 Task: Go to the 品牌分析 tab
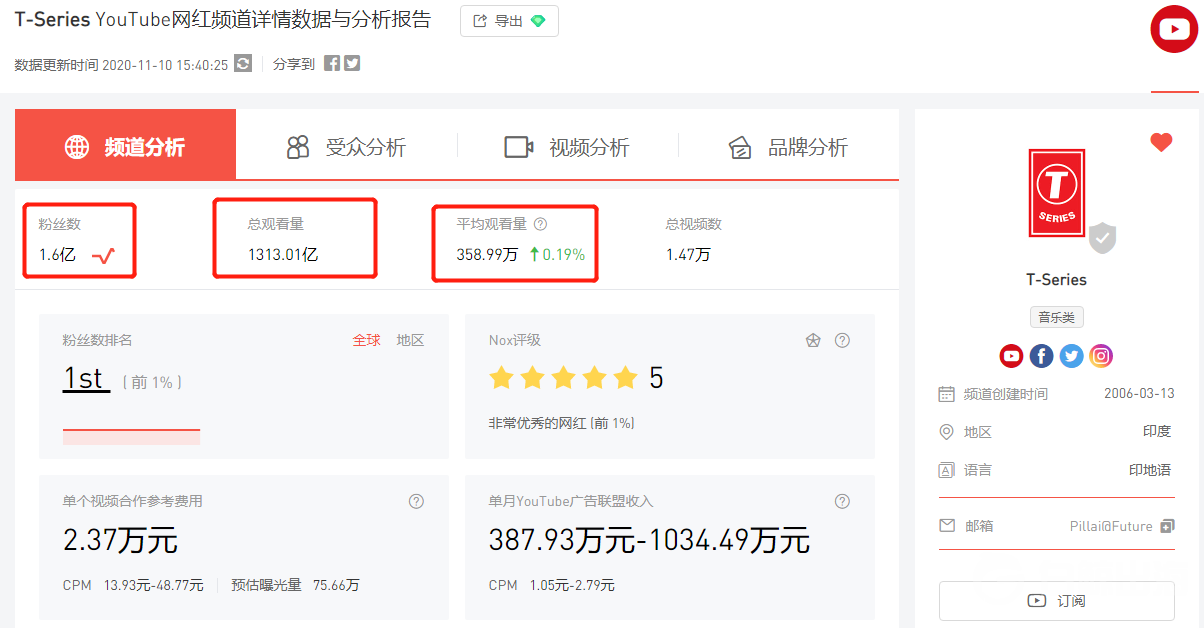(788, 147)
